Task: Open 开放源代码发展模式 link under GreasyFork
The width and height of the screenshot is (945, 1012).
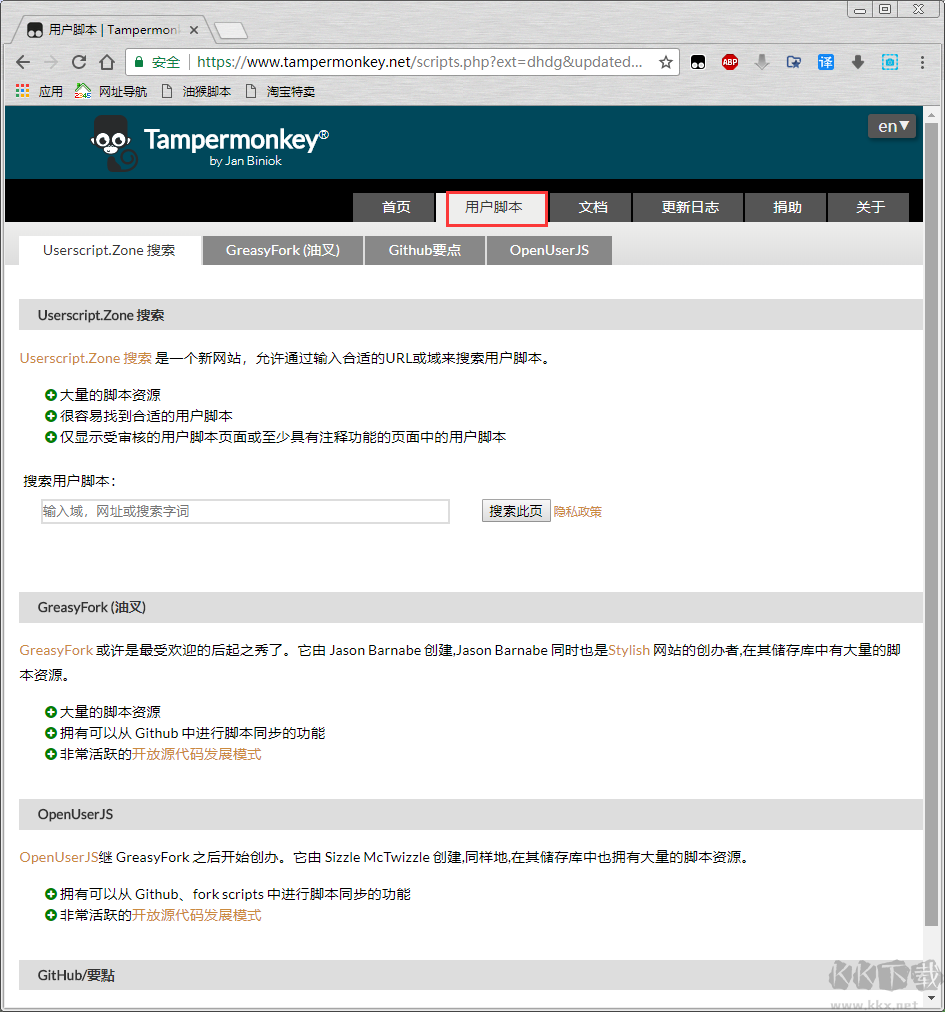Action: [197, 754]
